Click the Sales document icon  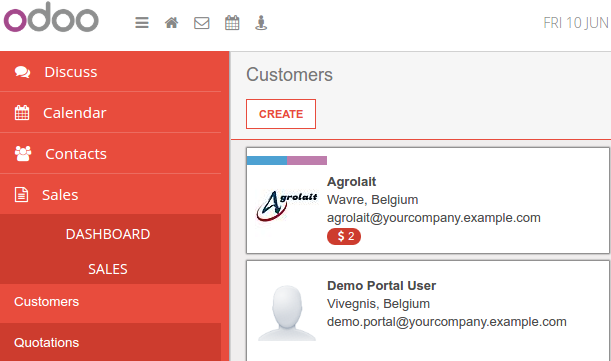point(21,195)
